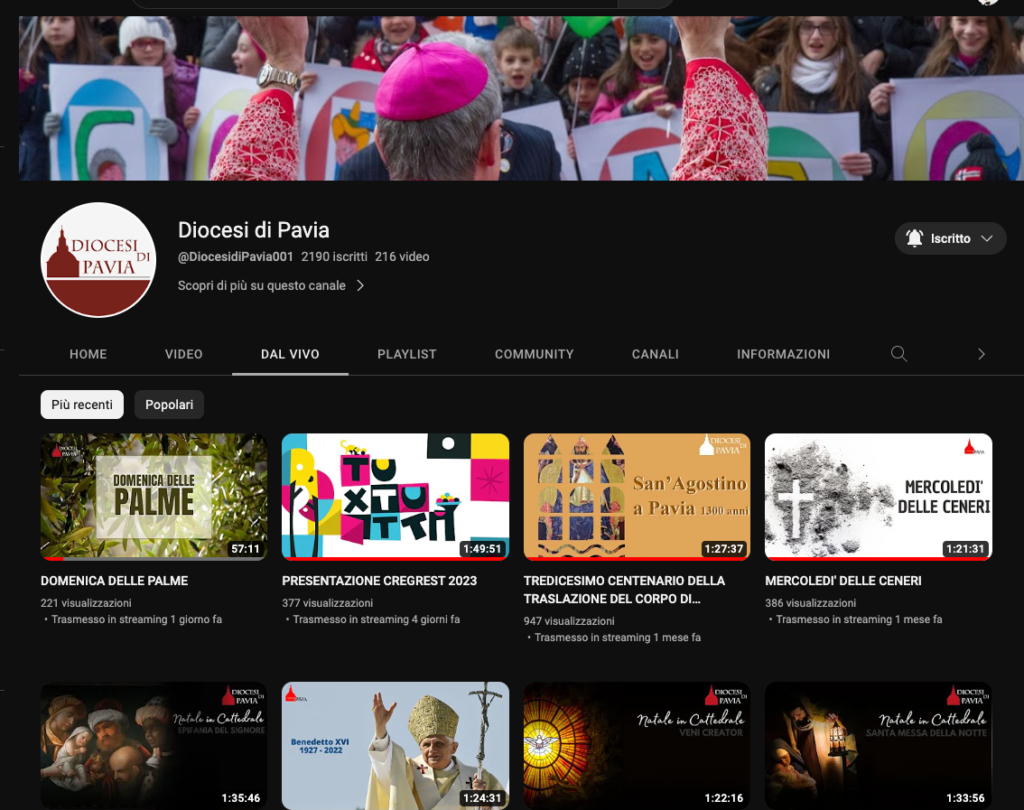Image resolution: width=1024 pixels, height=810 pixels.
Task: Open the COMMUNITY tab
Action: (x=534, y=354)
